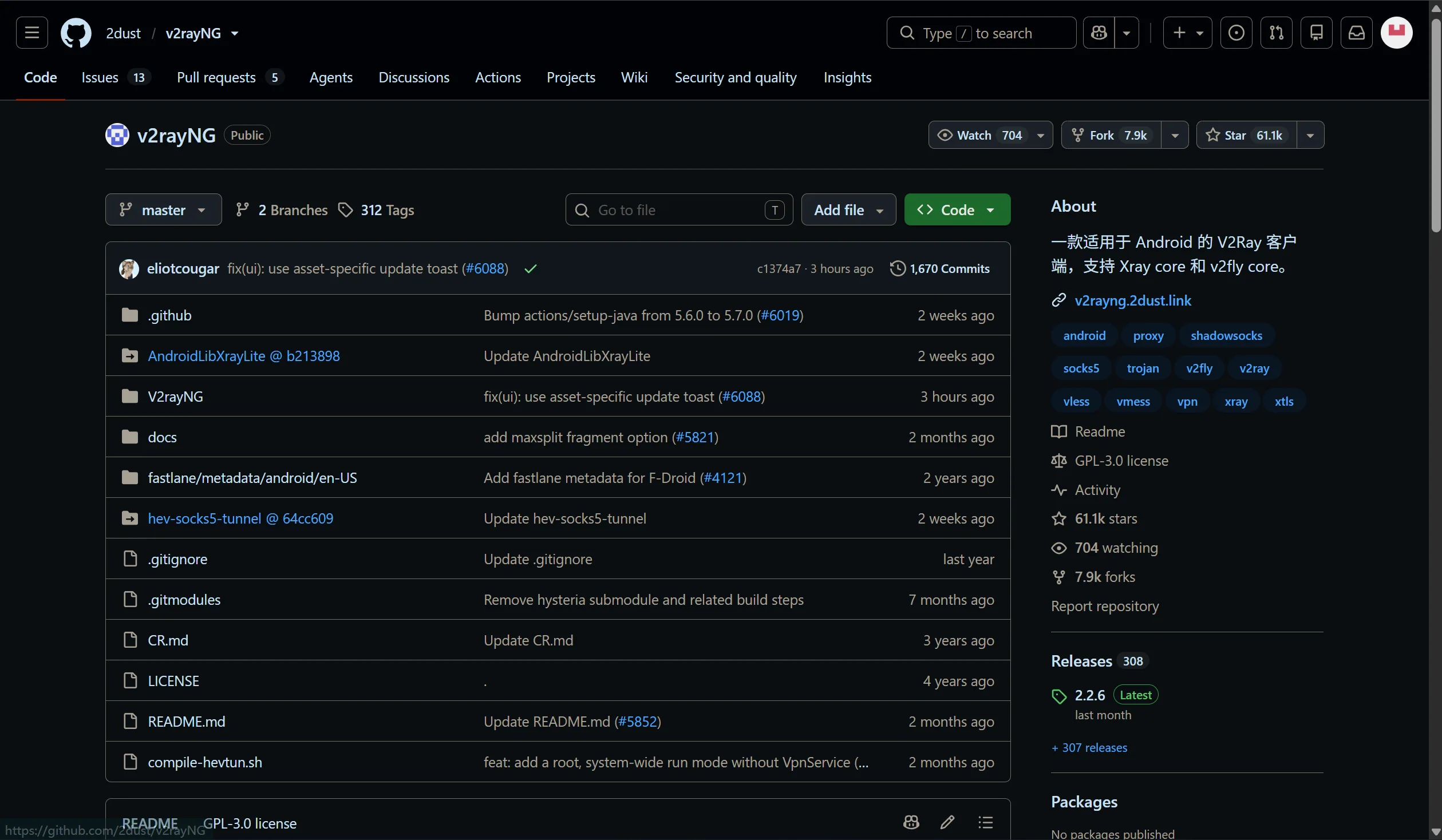
Task: Open the 2.2.6 latest release
Action: (1090, 695)
